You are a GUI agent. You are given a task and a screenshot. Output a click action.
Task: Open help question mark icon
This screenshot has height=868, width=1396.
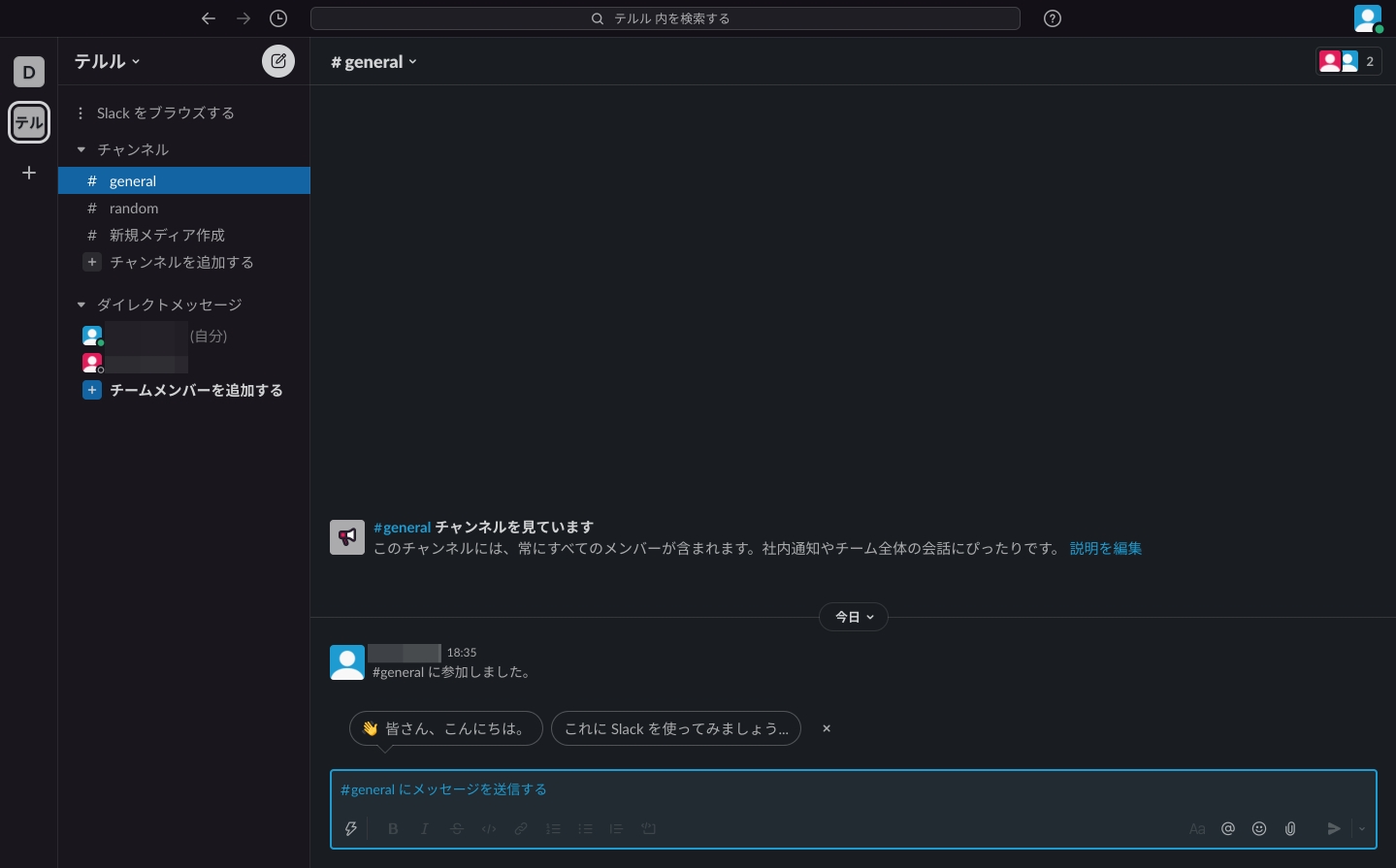(1053, 18)
